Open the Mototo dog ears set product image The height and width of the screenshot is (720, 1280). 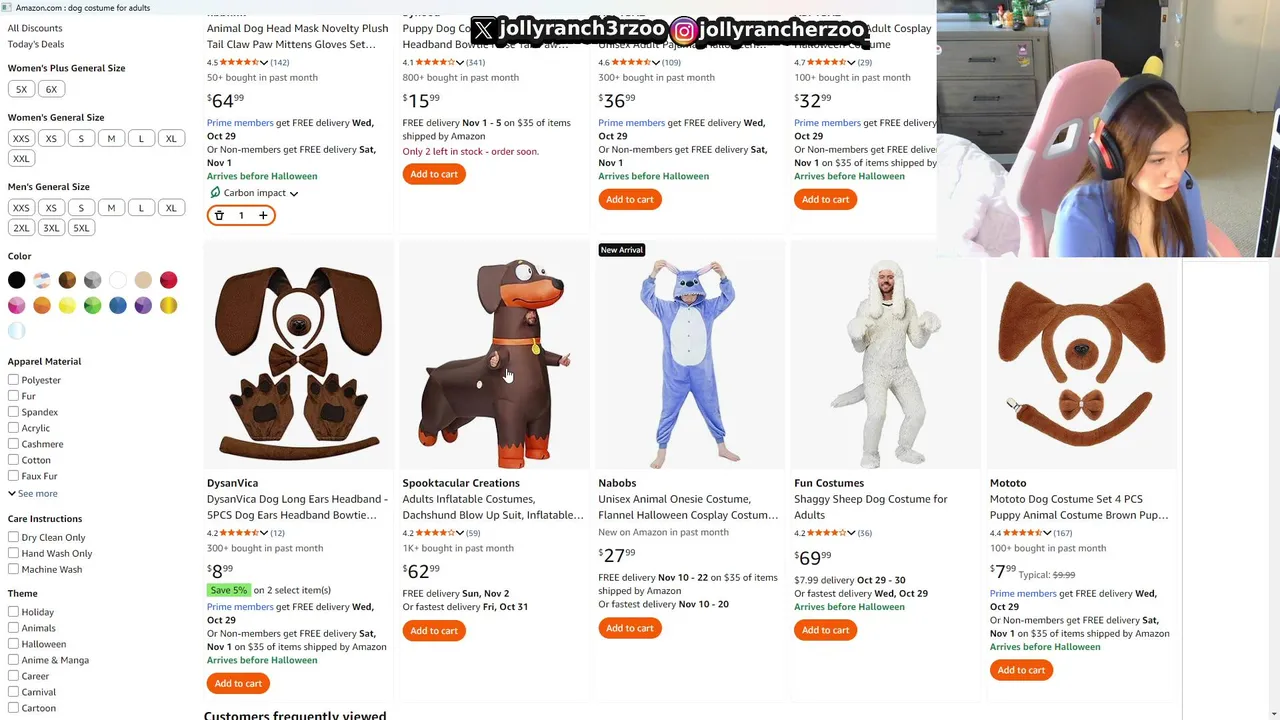click(x=1082, y=362)
